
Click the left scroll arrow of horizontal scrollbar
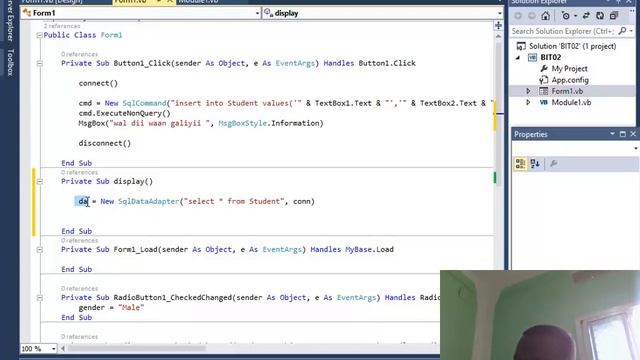pyautogui.click(x=62, y=349)
